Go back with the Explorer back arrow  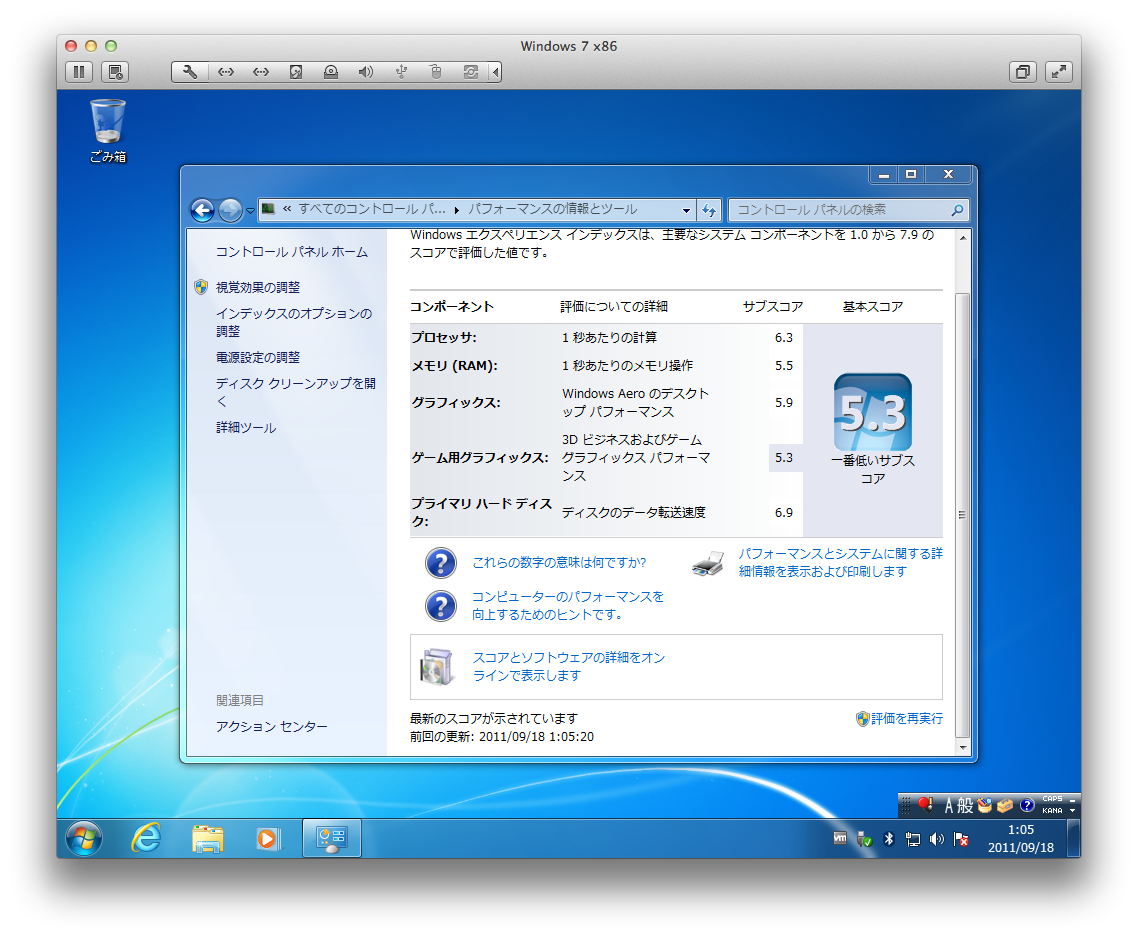click(x=202, y=210)
